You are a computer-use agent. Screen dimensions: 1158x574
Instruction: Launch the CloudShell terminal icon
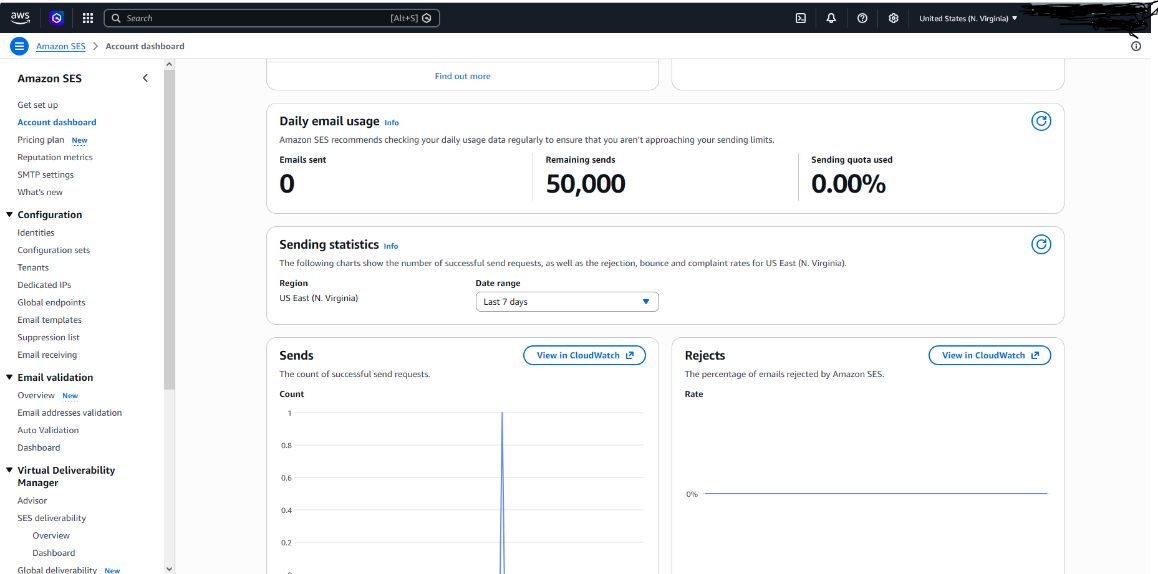[x=801, y=18]
